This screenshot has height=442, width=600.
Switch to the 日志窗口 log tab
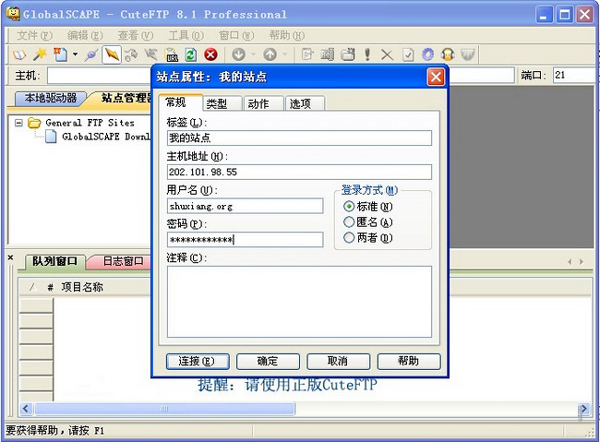point(122,261)
